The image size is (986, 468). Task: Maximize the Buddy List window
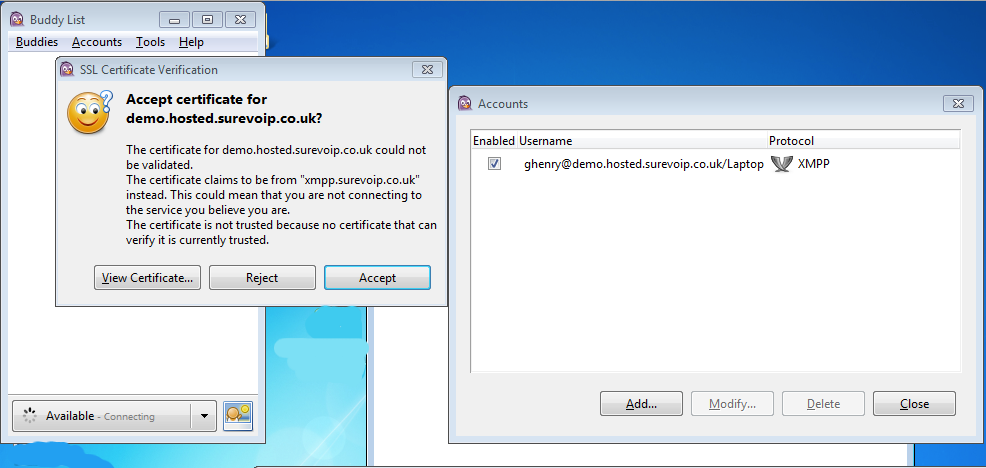207,20
